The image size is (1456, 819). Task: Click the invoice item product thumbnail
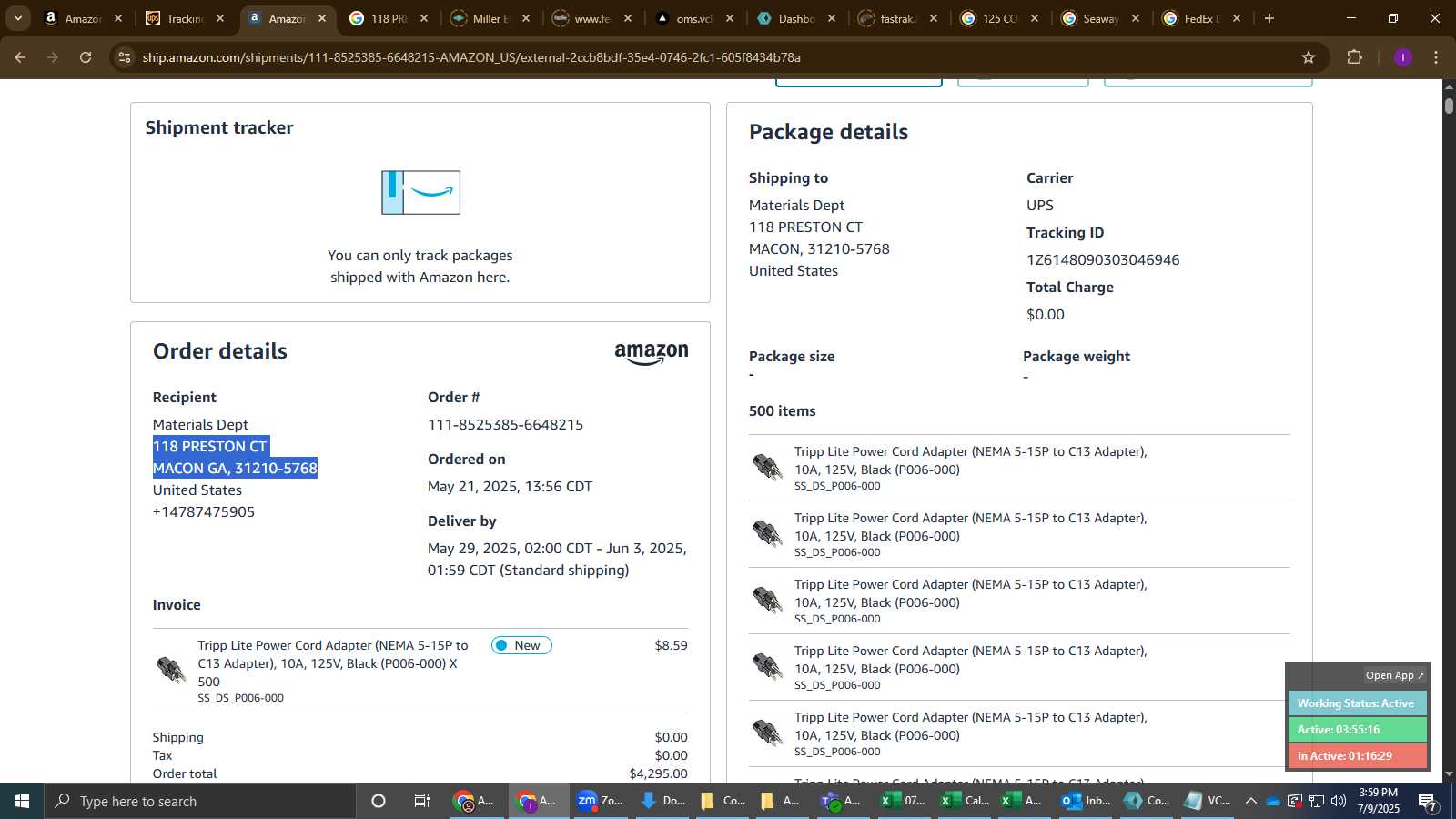171,670
